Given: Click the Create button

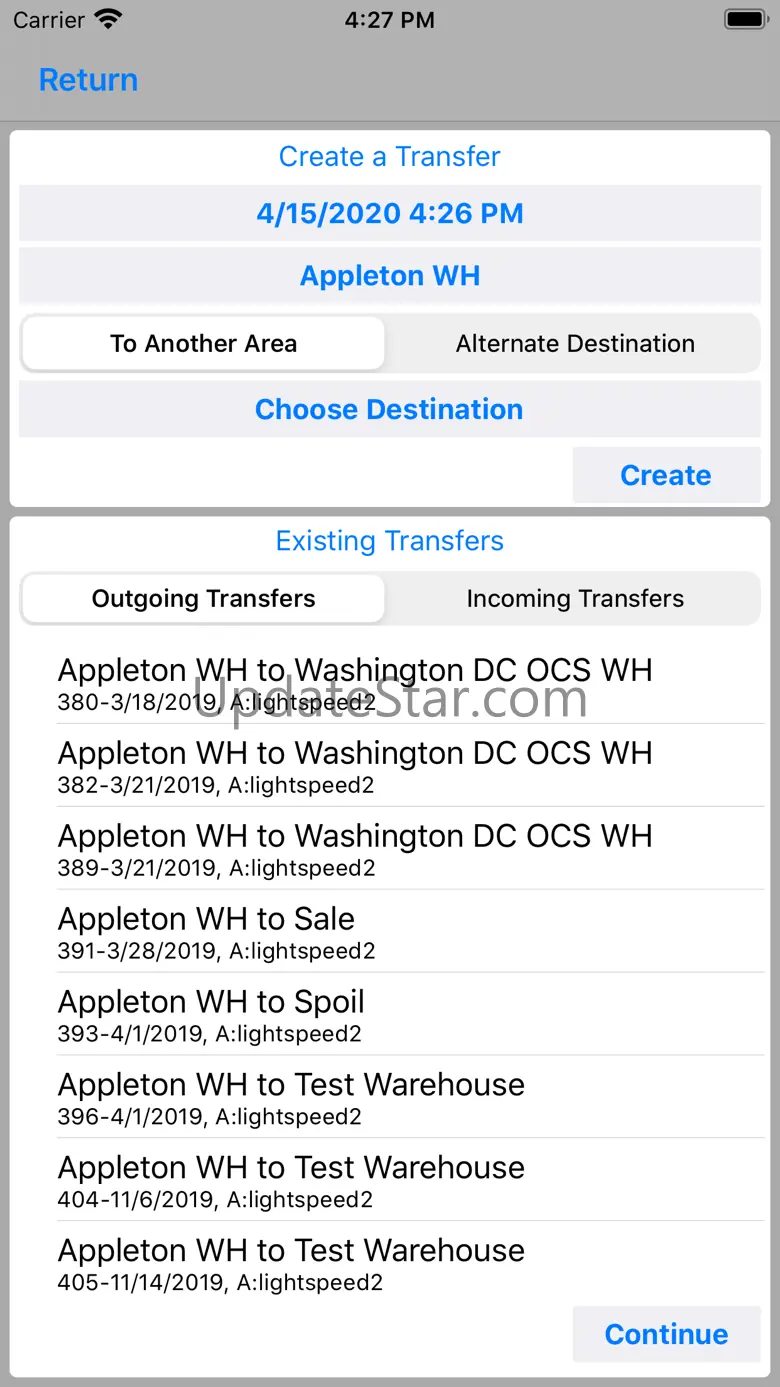Looking at the screenshot, I should (x=666, y=475).
